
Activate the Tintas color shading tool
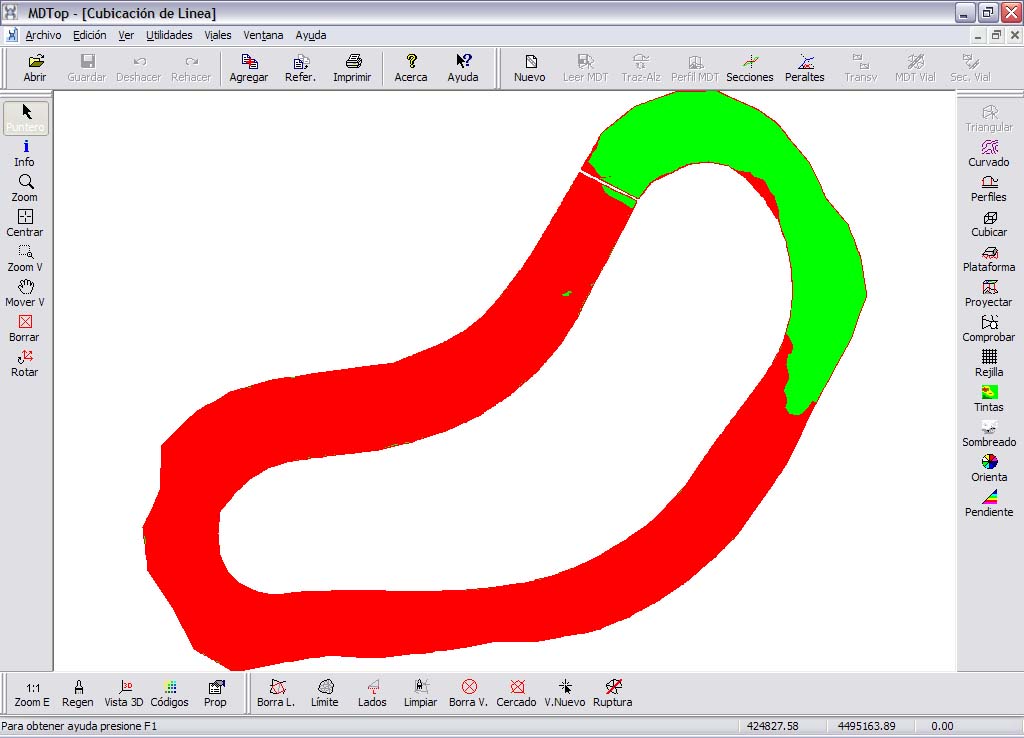pos(989,399)
